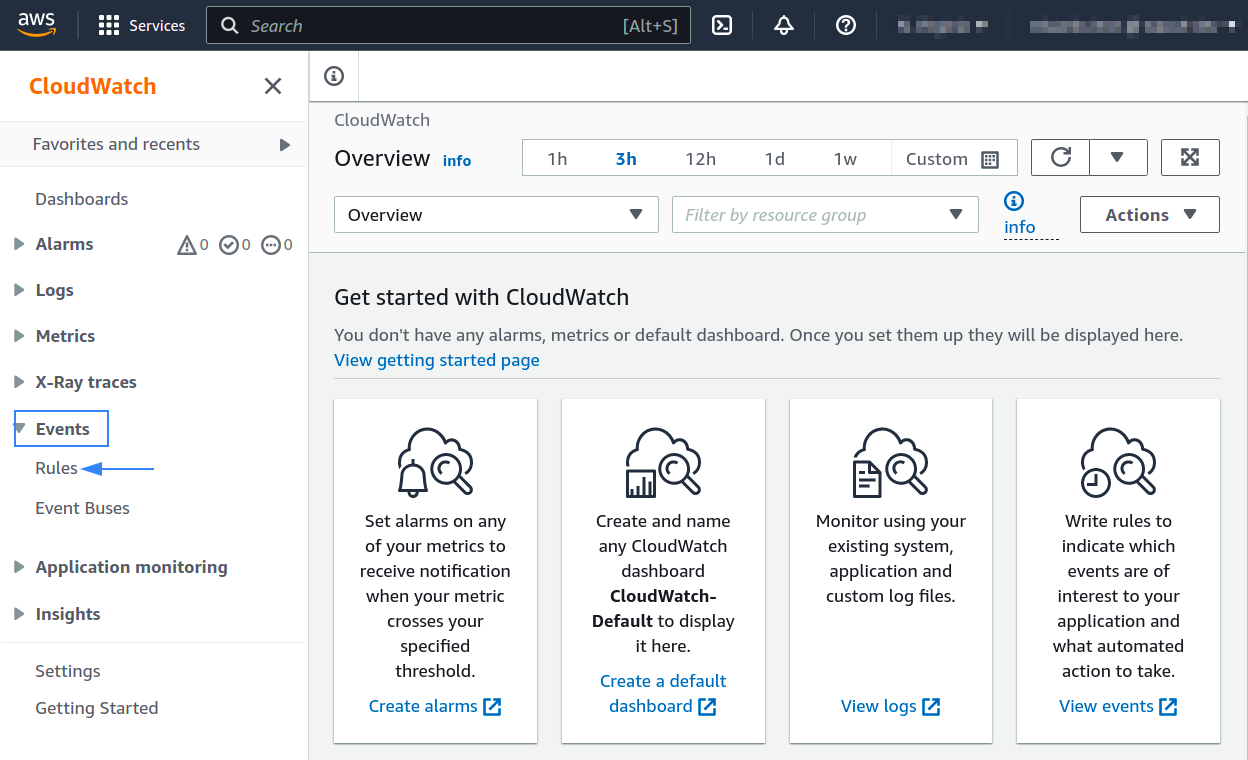1248x760 pixels.
Task: Click the insufficient data alarm count icon
Action: (271, 244)
